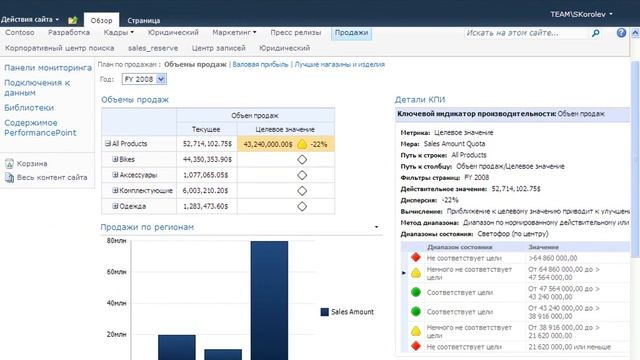Open the TEAM\SKorolev user menu

click(581, 14)
